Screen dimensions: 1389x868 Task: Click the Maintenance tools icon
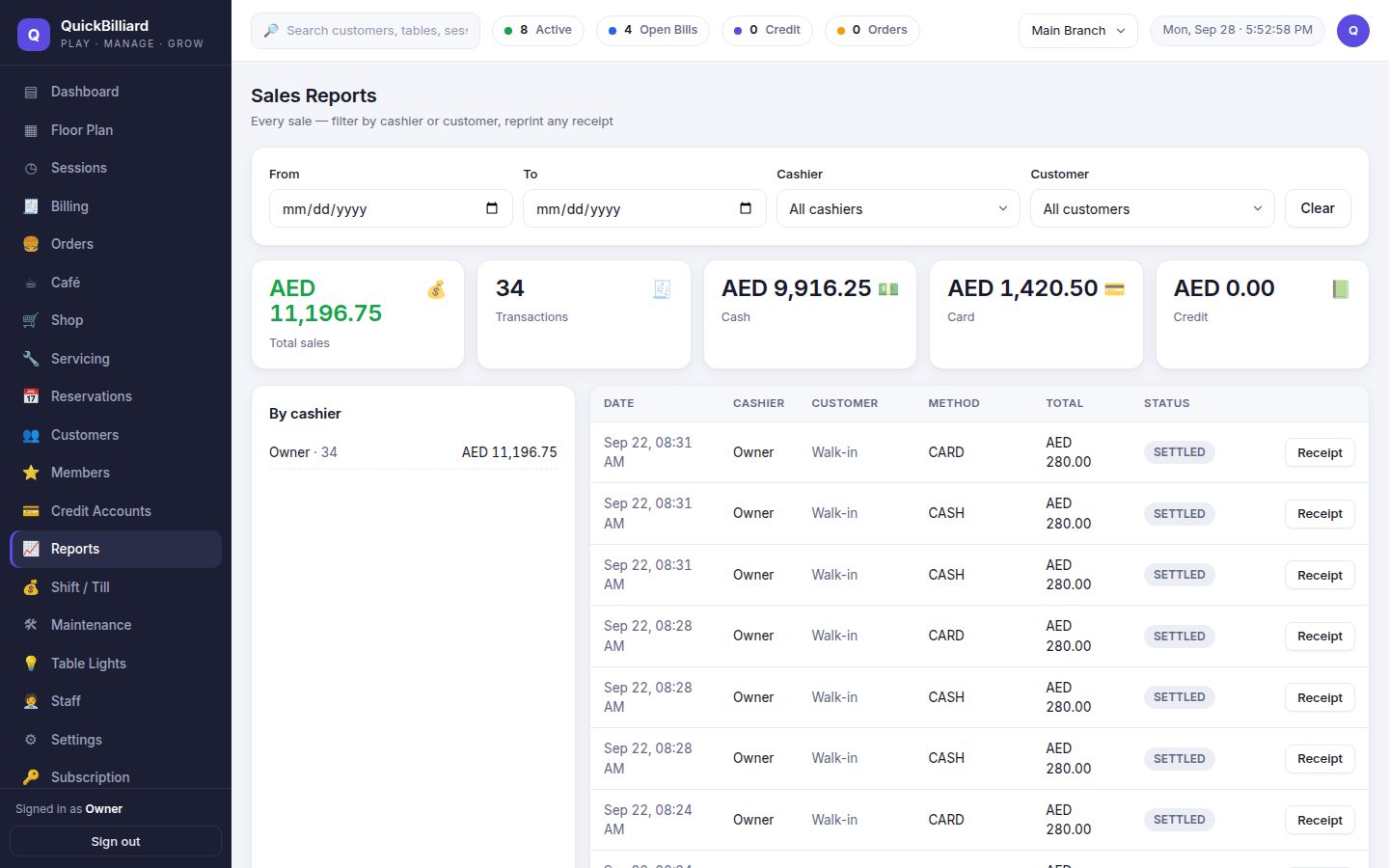31,625
